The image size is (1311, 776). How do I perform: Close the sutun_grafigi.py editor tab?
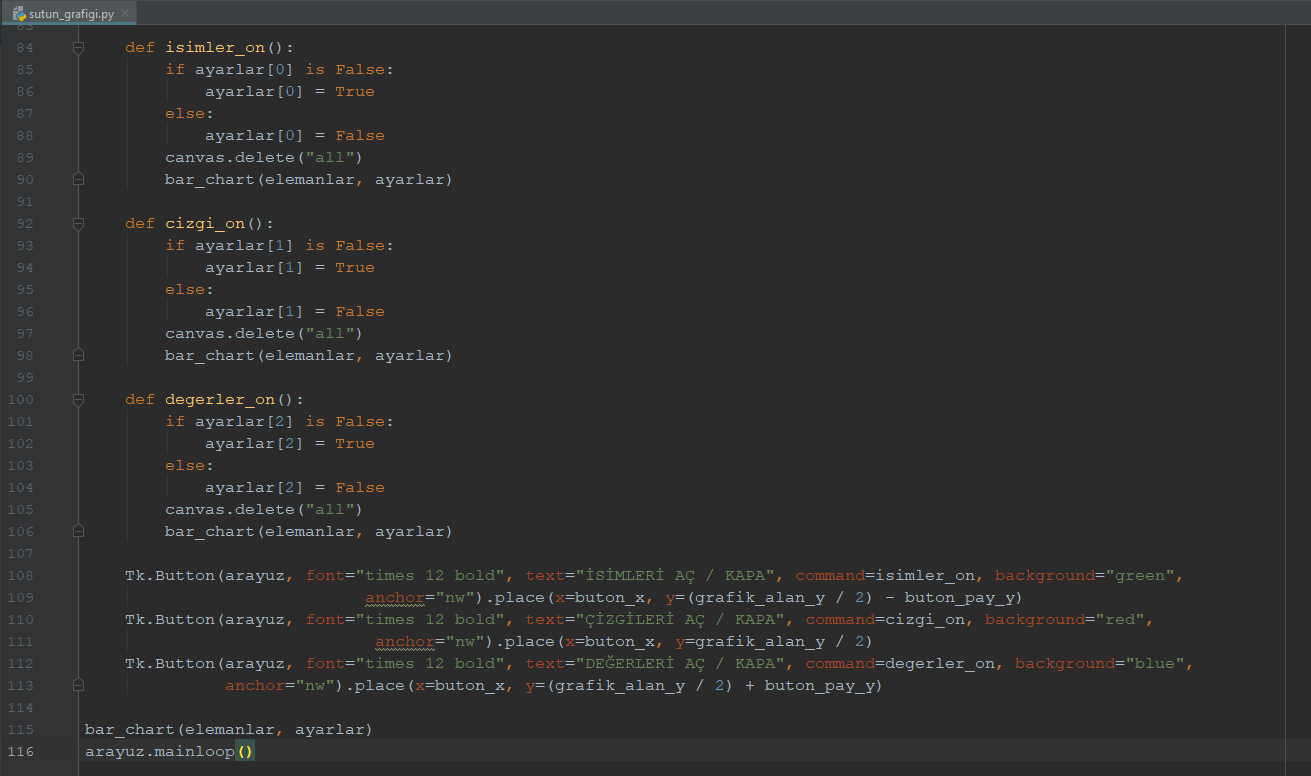pyautogui.click(x=125, y=13)
